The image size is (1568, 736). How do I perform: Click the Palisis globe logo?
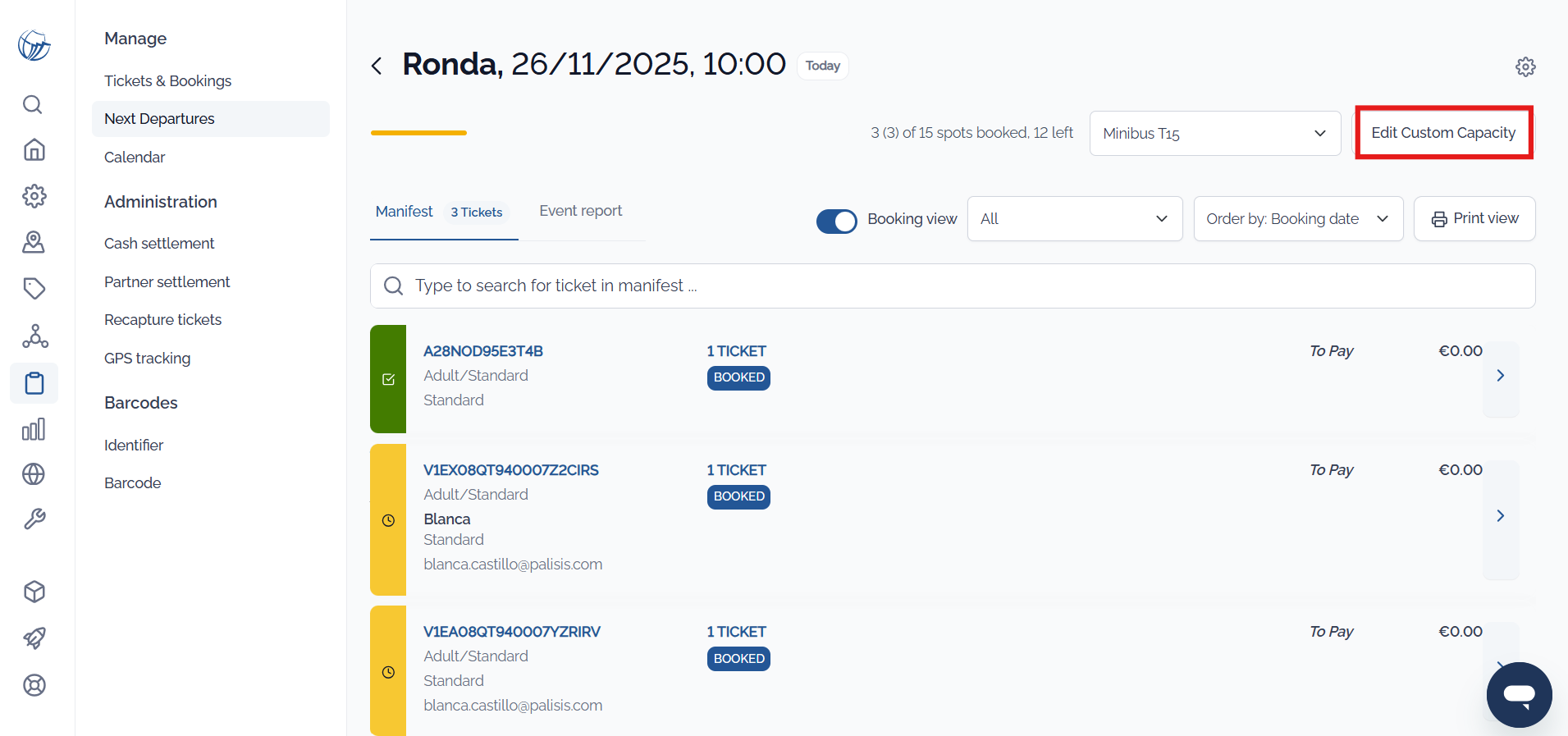tap(34, 45)
